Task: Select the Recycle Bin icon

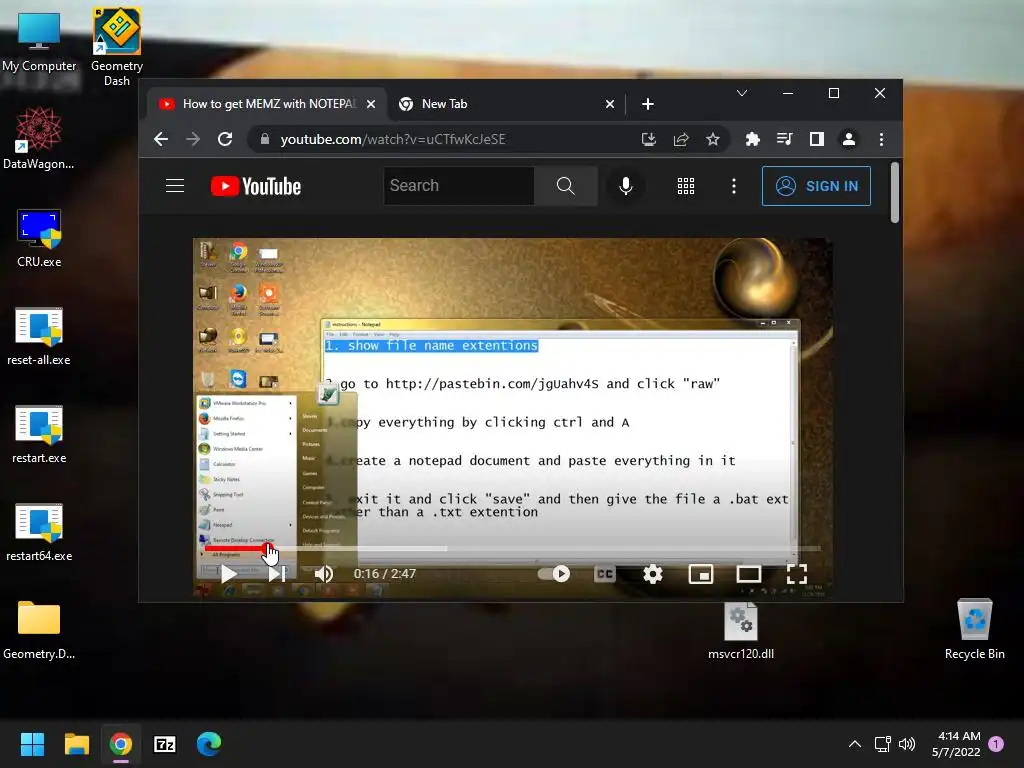Action: [x=974, y=630]
